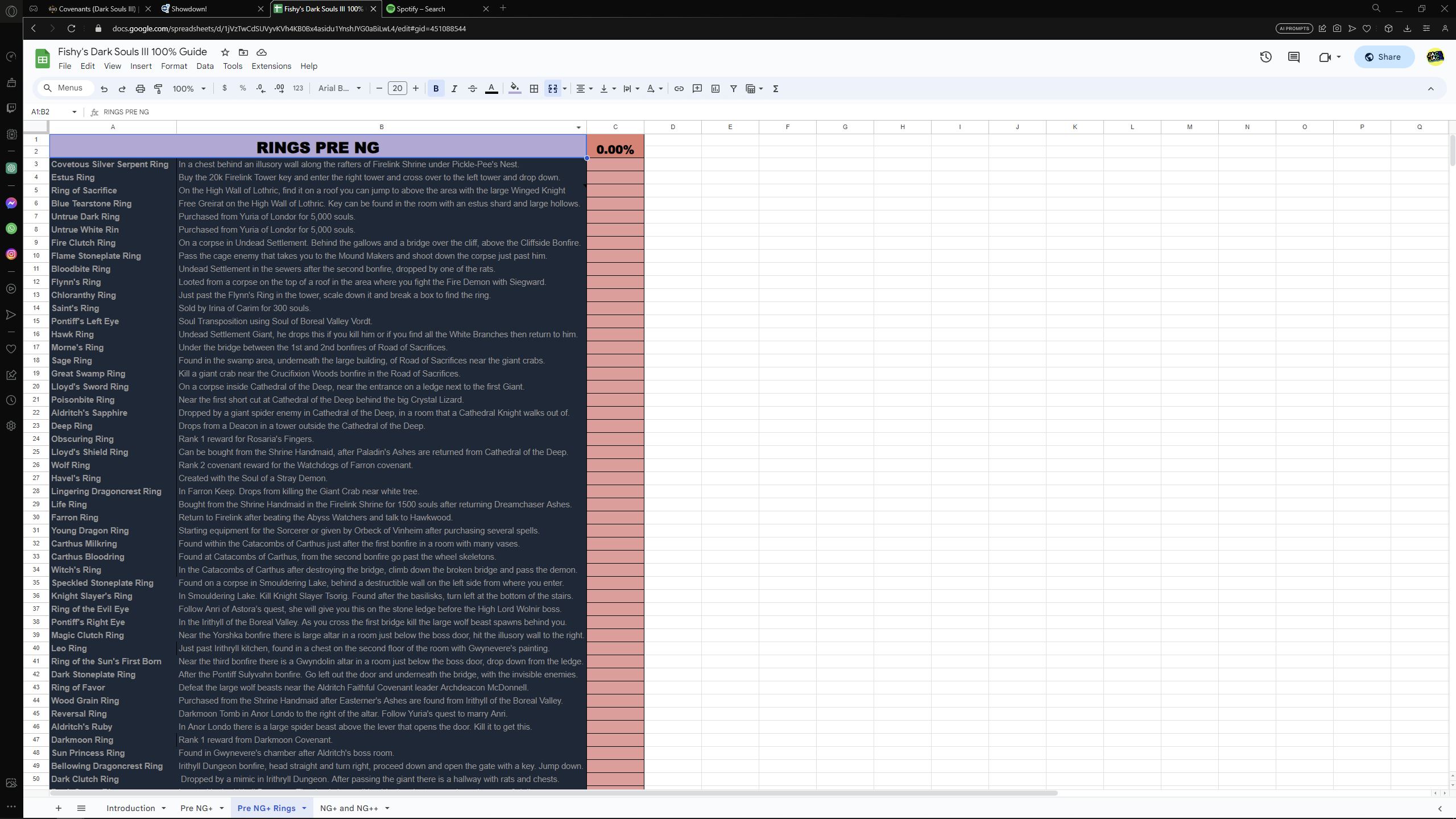Star the Fishy's Dark Souls III document

225,52
